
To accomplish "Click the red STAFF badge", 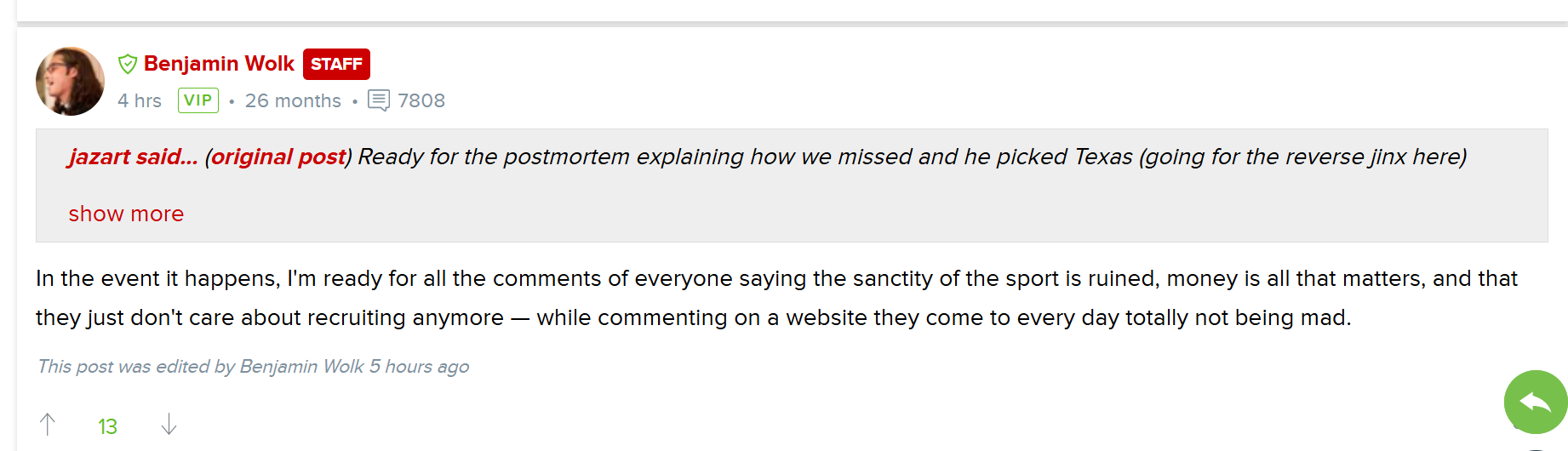I will 336,64.
